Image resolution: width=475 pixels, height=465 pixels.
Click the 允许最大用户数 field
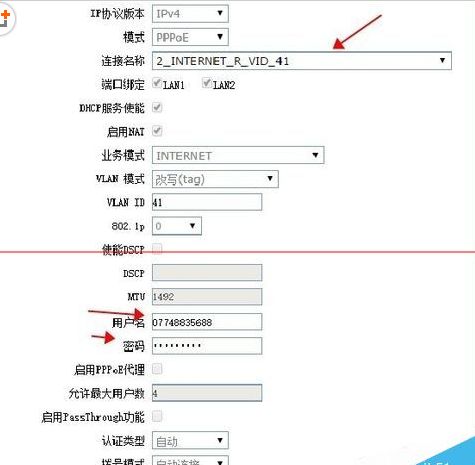click(x=207, y=393)
